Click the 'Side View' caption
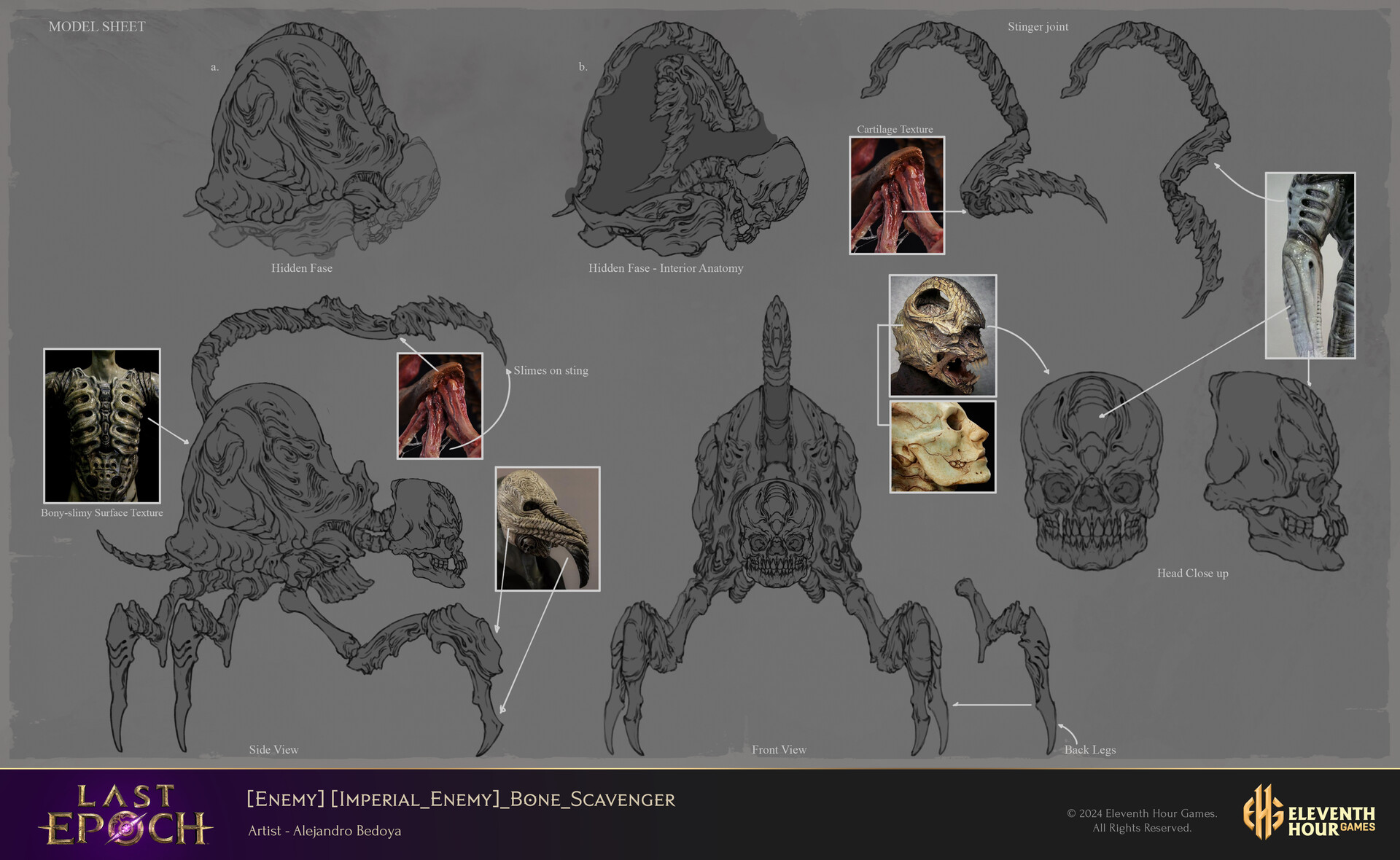 coord(273,750)
